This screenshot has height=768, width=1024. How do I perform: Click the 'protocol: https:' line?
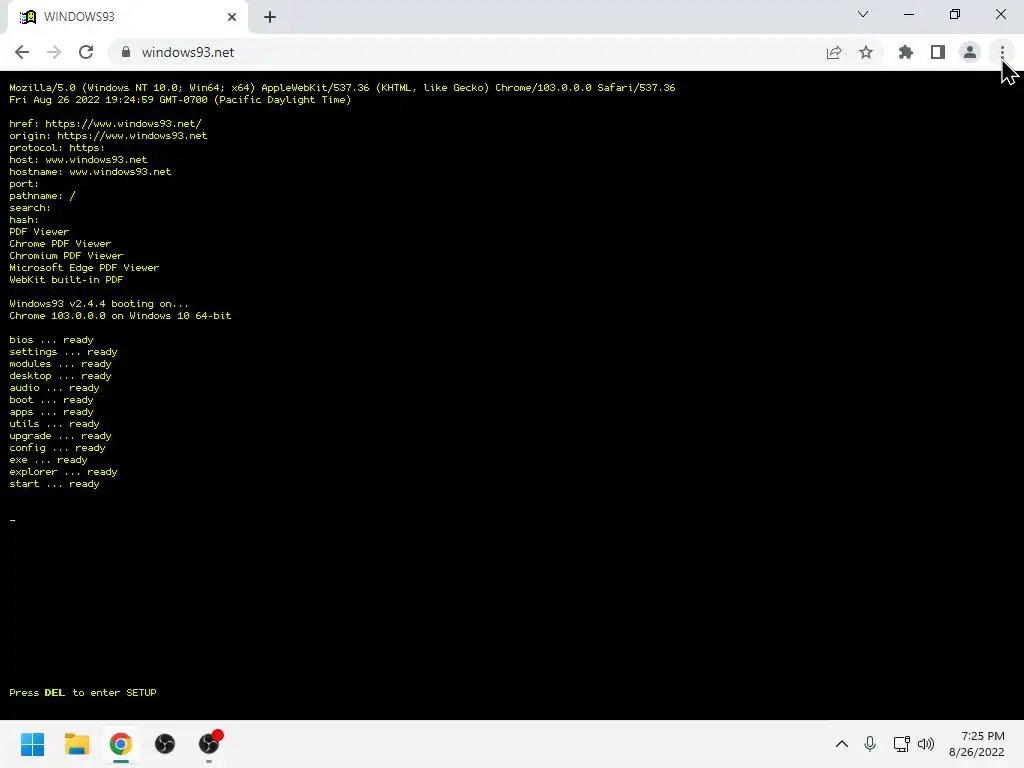pos(57,148)
